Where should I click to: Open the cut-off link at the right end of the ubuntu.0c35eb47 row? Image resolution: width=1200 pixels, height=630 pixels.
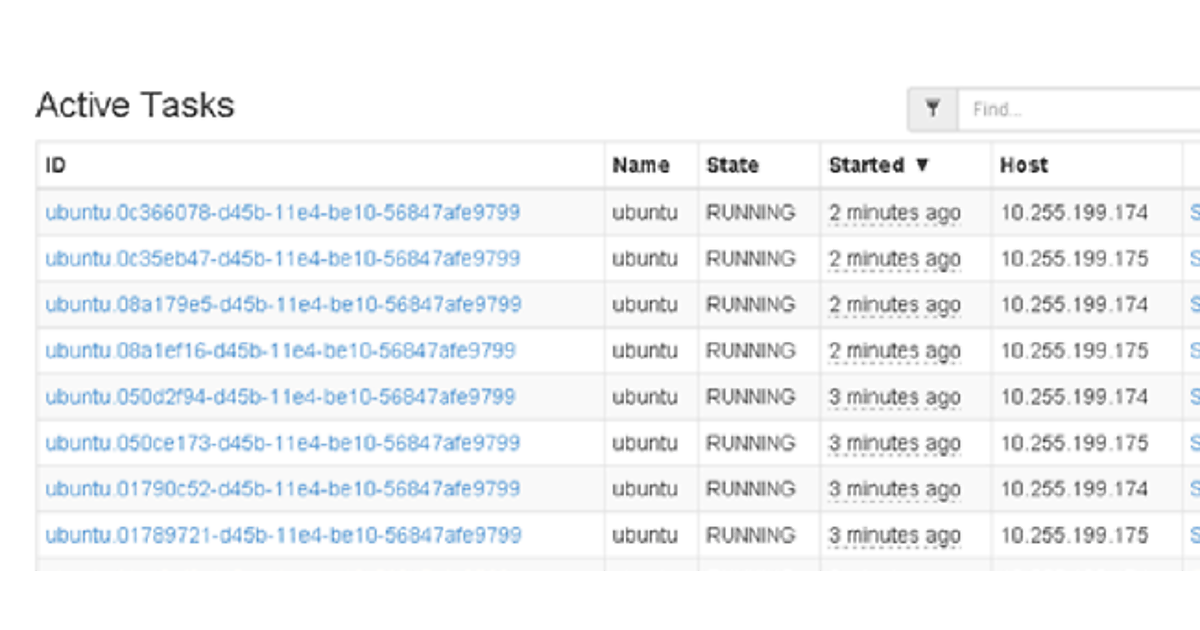click(1194, 258)
